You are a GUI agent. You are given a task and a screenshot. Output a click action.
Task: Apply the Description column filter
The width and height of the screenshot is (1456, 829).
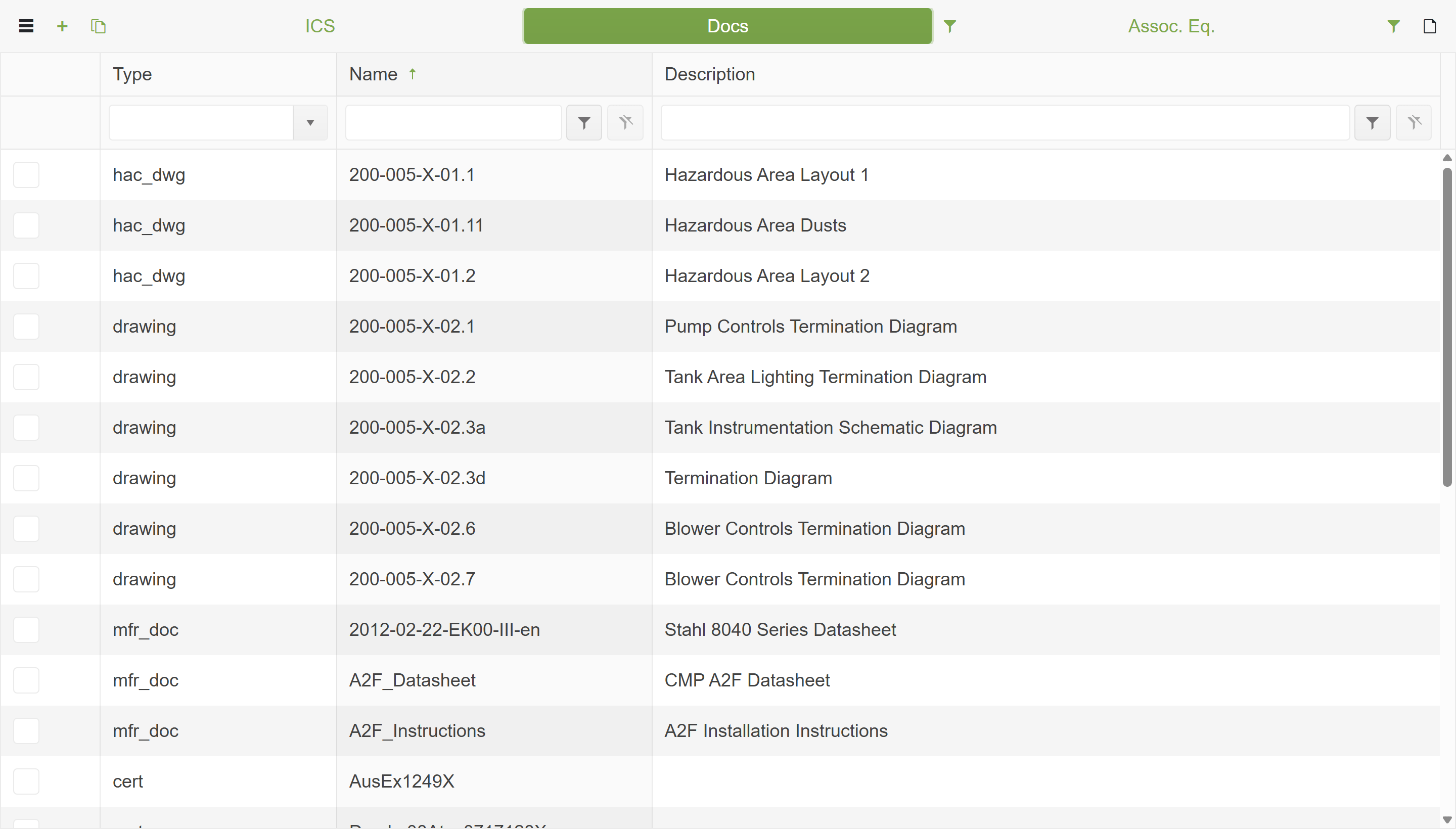1372,122
